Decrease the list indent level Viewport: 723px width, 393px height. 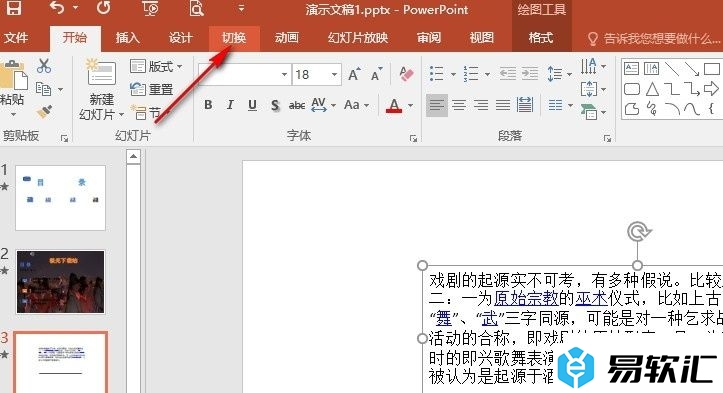(508, 74)
